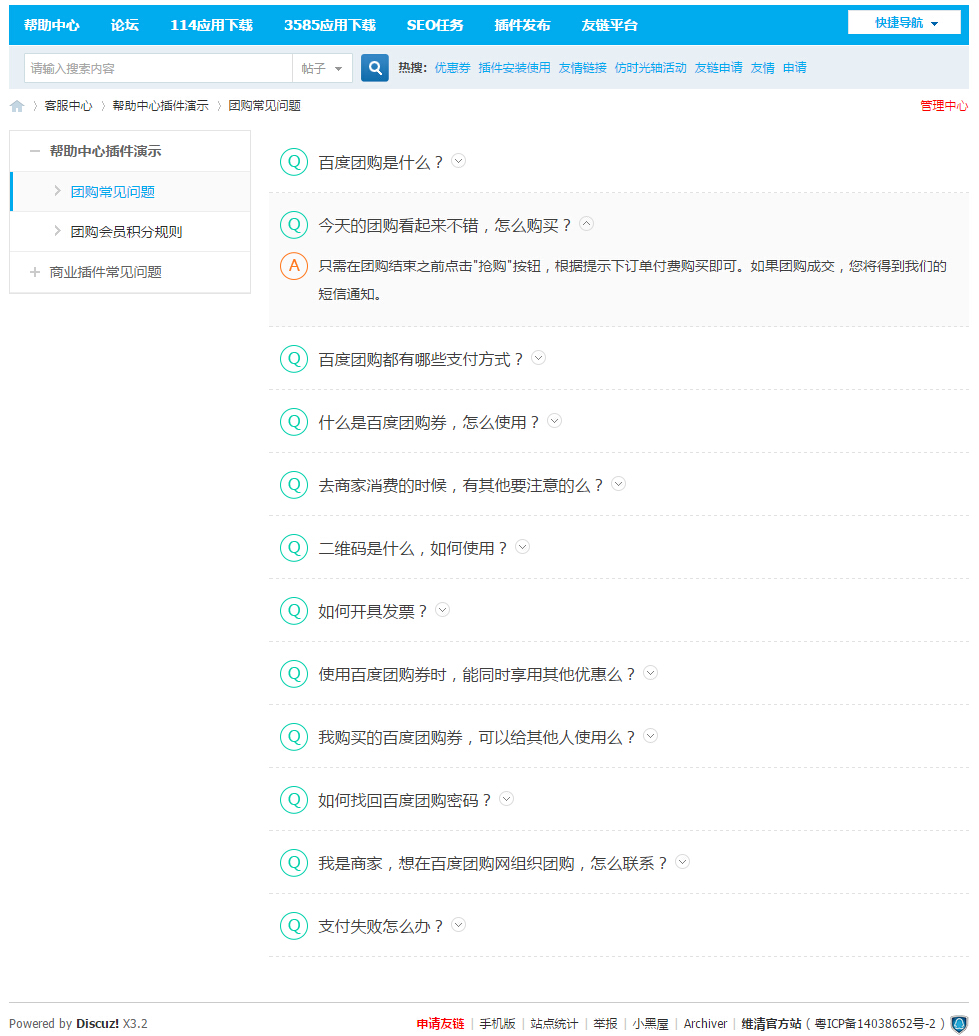Click the home icon in breadcrumb
Viewport: 979px width, 1036px height.
pos(17,106)
